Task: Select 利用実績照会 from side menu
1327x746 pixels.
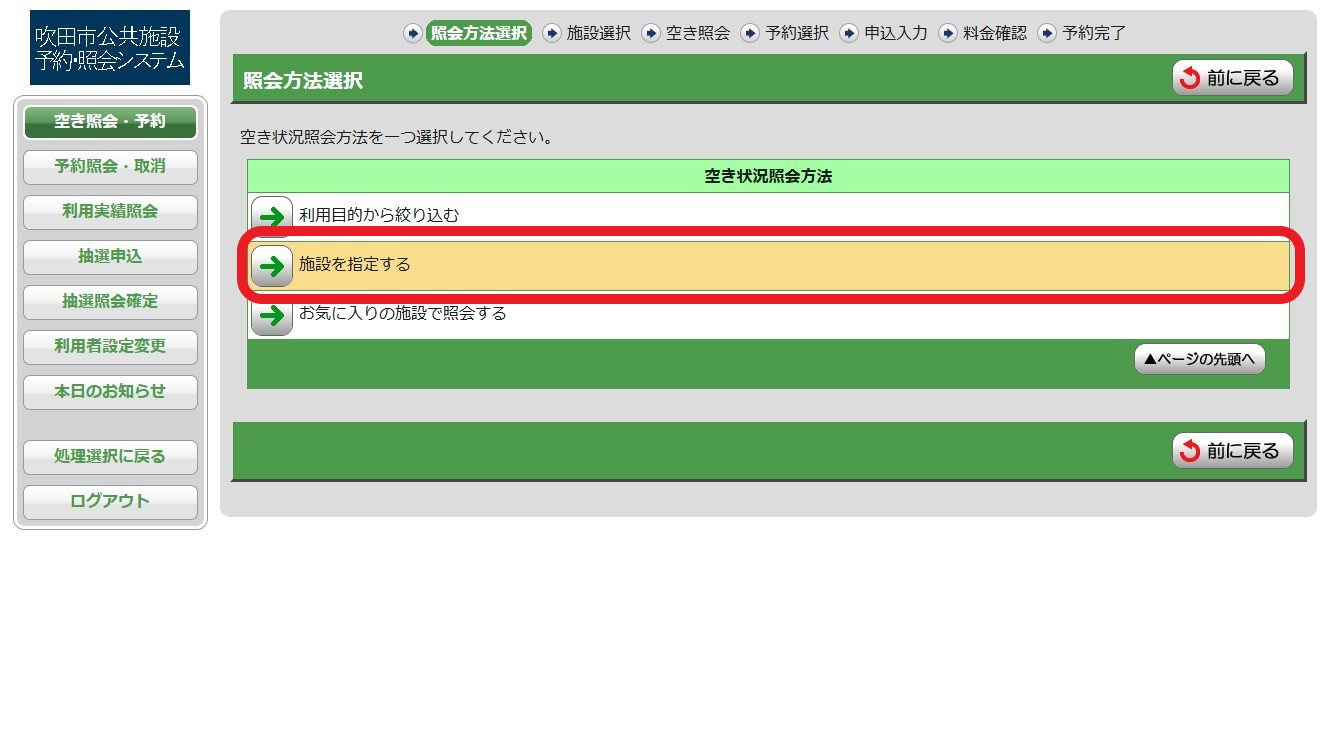Action: pyautogui.click(x=110, y=212)
